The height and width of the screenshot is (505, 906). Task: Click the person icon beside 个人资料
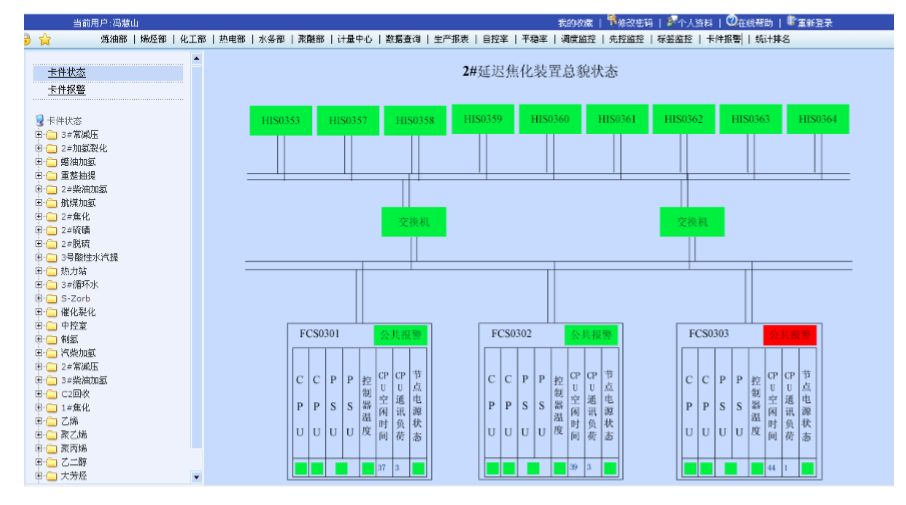[x=671, y=21]
